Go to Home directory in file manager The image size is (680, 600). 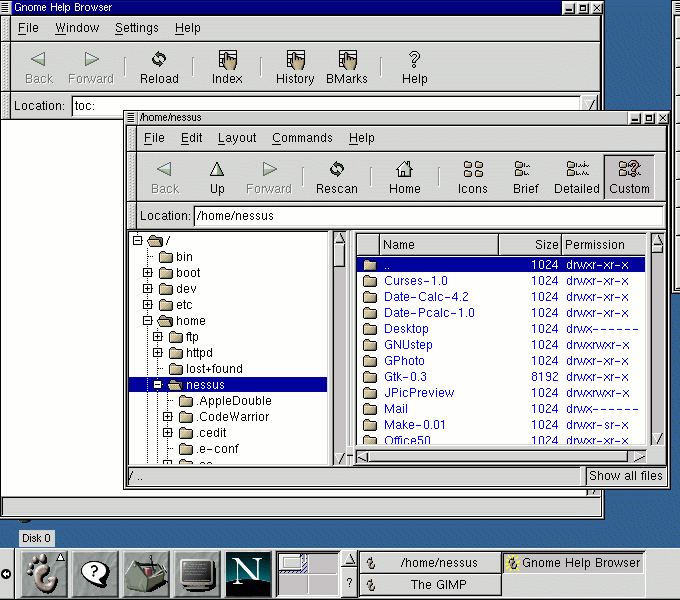[405, 177]
